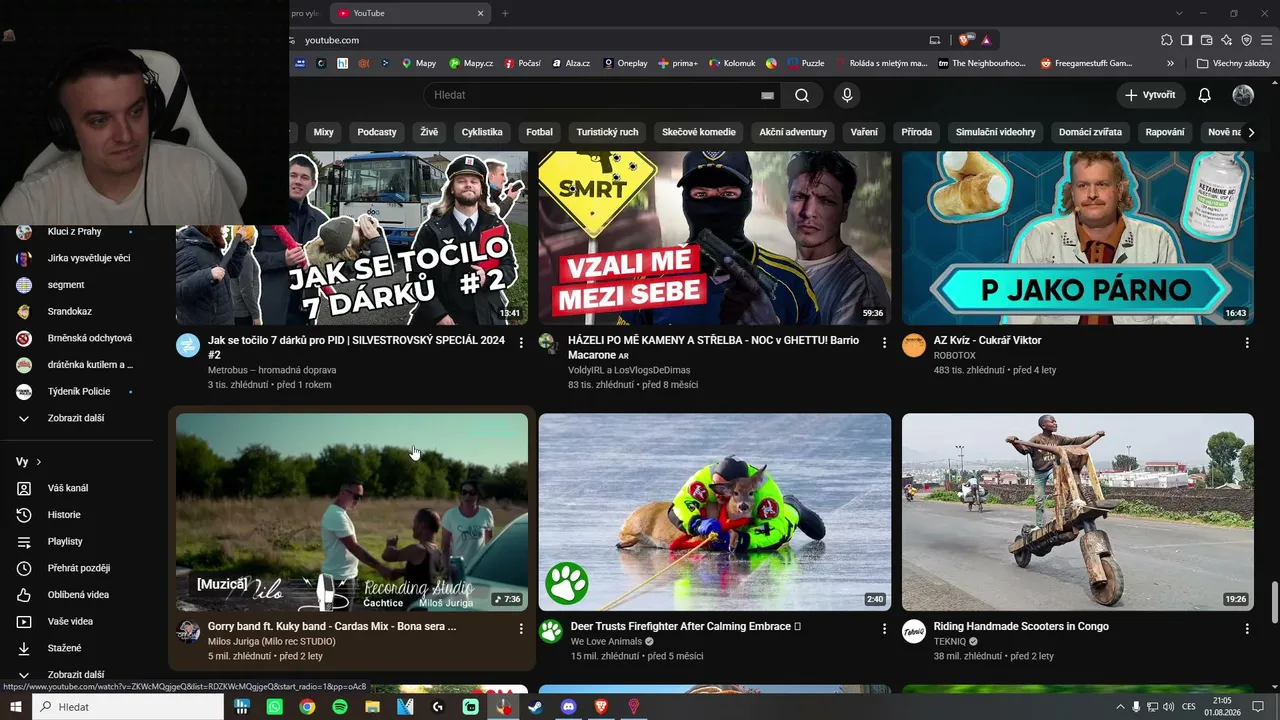Open the Stažené downloads section
This screenshot has width=1280, height=720.
coord(65,648)
